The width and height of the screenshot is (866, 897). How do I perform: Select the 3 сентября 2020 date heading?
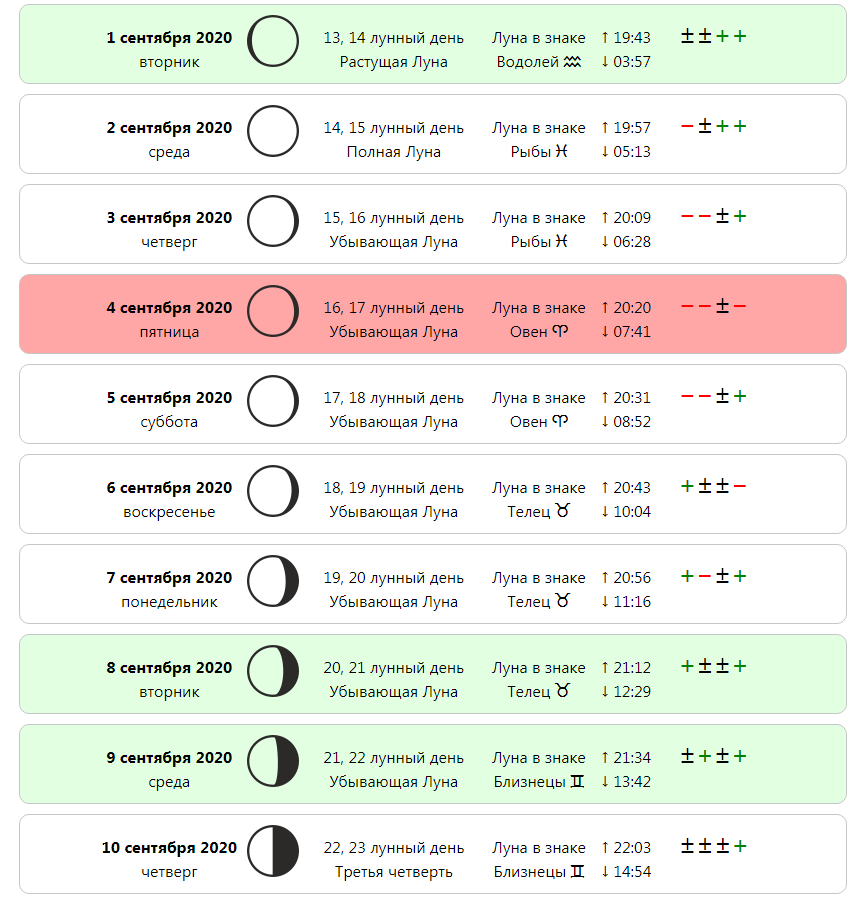coord(169,218)
